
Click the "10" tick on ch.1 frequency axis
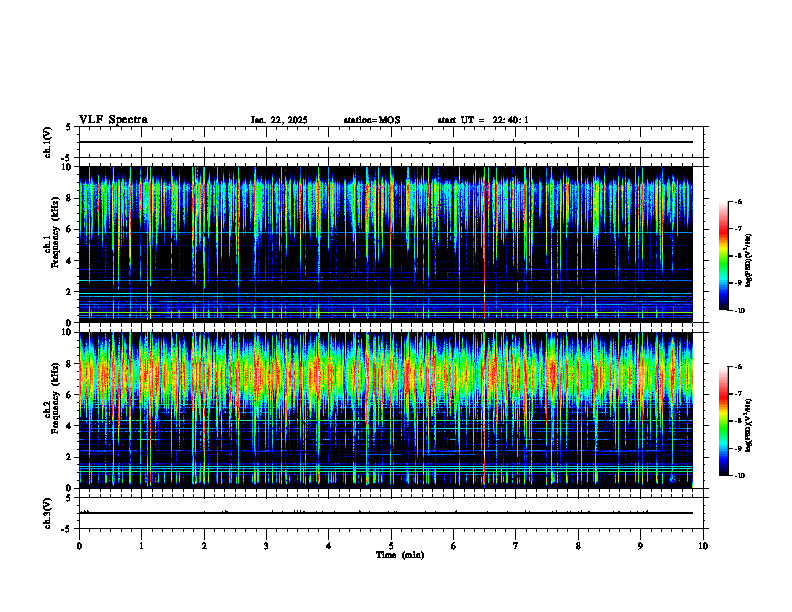tap(67, 167)
